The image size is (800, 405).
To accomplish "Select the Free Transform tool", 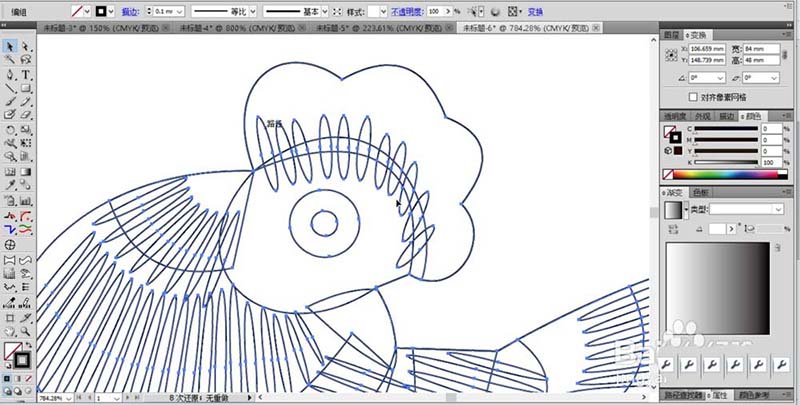I will [x=26, y=143].
